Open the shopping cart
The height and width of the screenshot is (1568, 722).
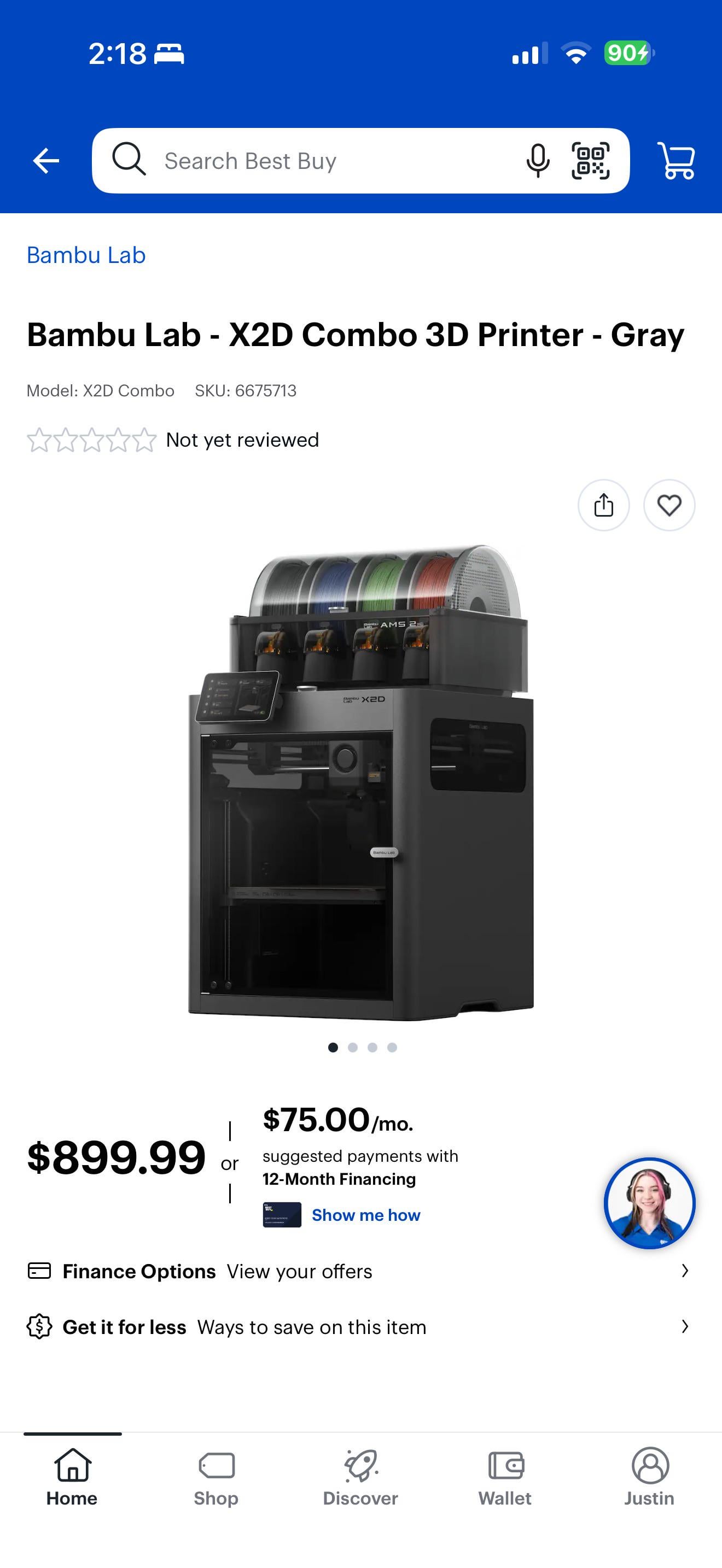tap(676, 161)
